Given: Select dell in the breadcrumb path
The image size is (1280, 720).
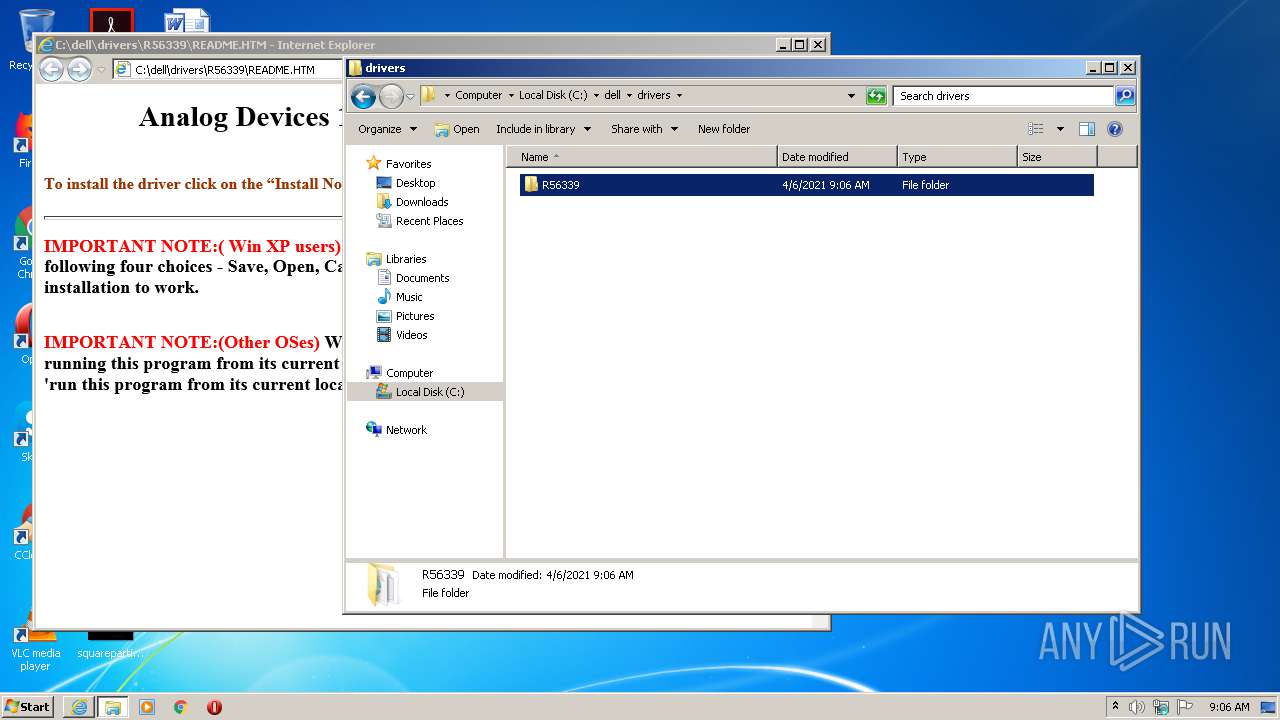Looking at the screenshot, I should 612,96.
